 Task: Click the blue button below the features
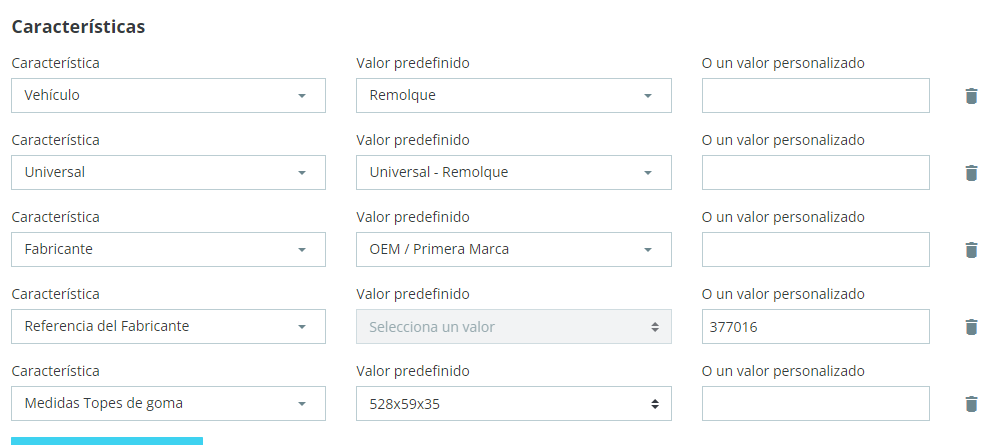coord(107,440)
